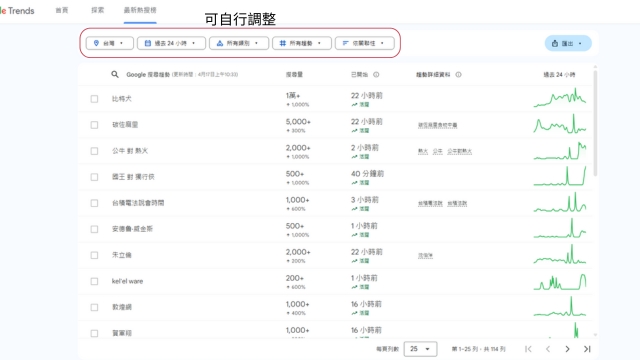Click the trend name 比特犬
Screen dimensions: 640x360
[x=122, y=99]
